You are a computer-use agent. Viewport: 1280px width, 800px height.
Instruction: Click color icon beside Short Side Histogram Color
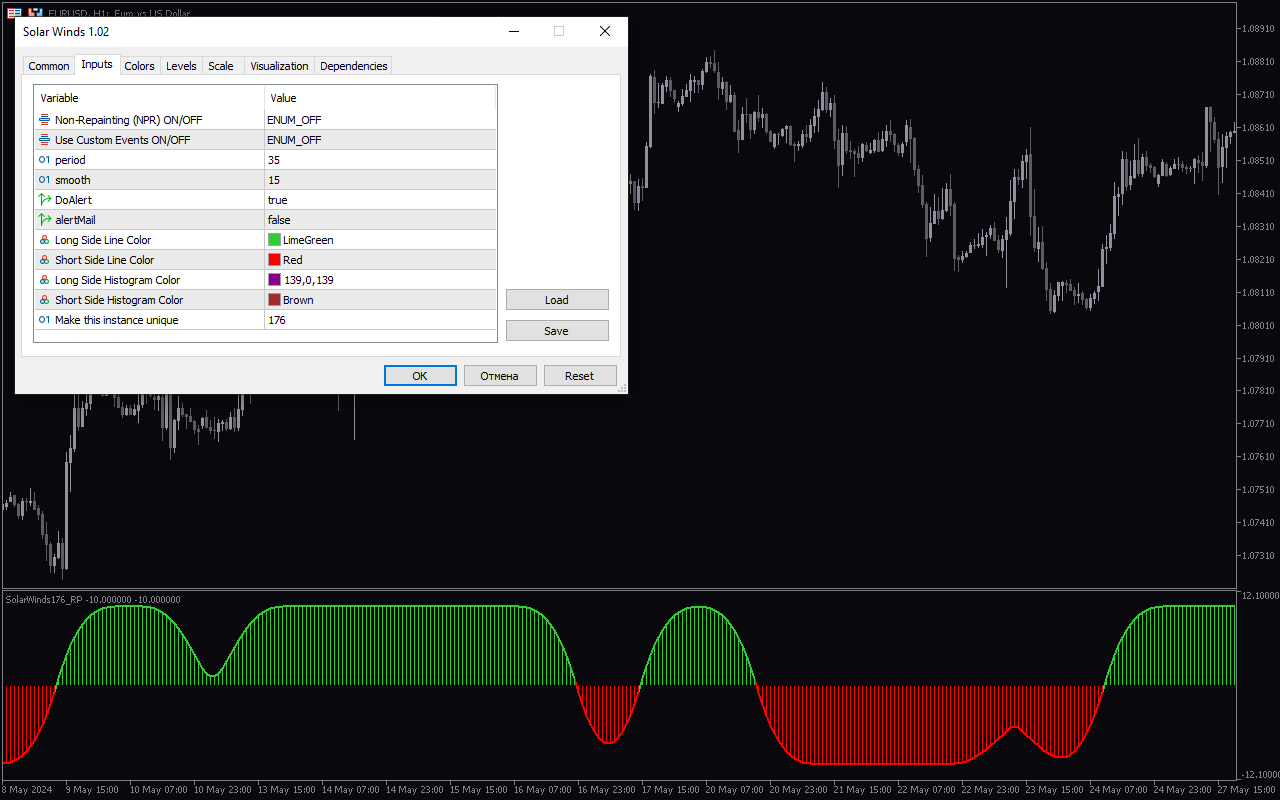[x=44, y=300]
